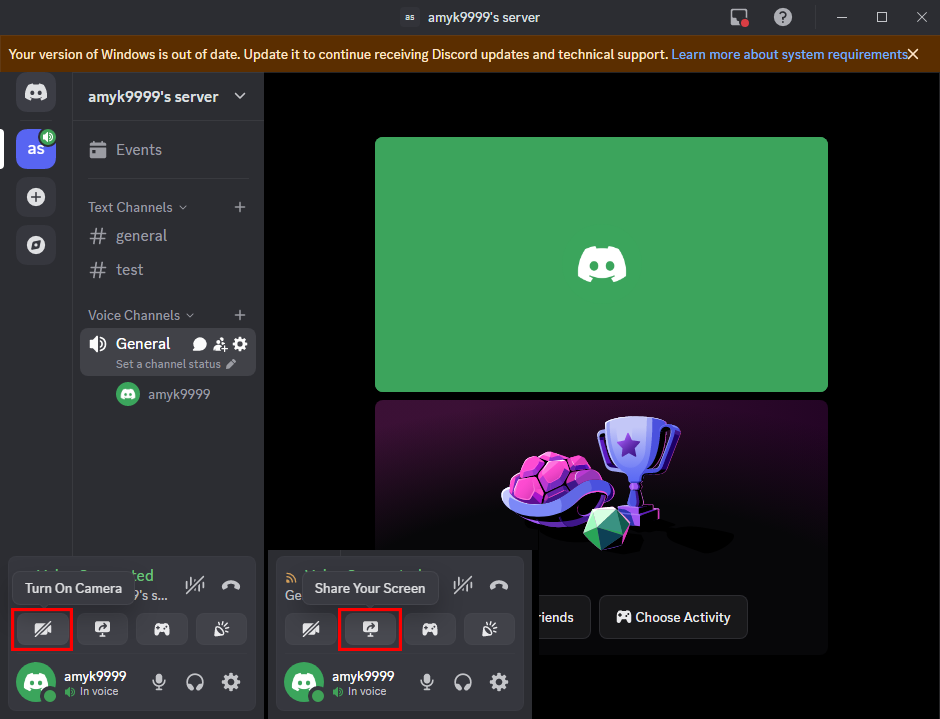The image size is (940, 719).
Task: Open chat bubble icon on General voice channel
Action: click(x=200, y=344)
